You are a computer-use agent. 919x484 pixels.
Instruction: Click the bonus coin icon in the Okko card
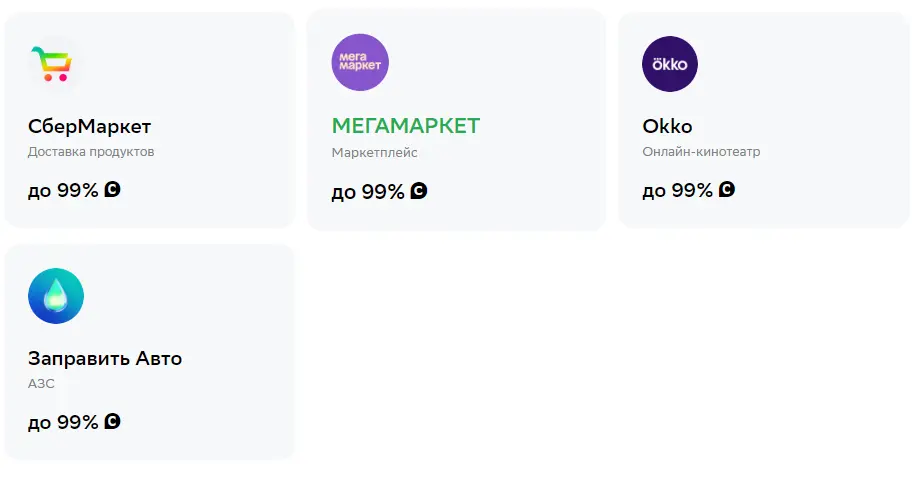[727, 189]
